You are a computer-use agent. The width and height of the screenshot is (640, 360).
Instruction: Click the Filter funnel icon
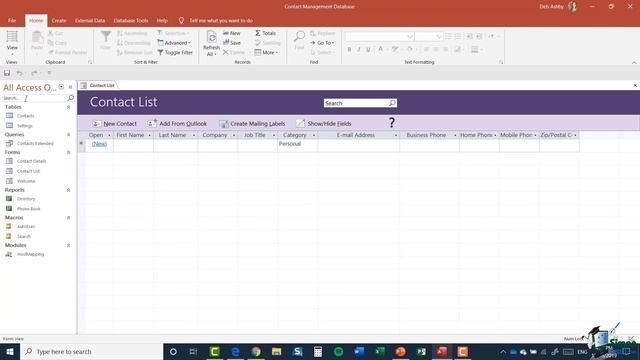(x=106, y=40)
